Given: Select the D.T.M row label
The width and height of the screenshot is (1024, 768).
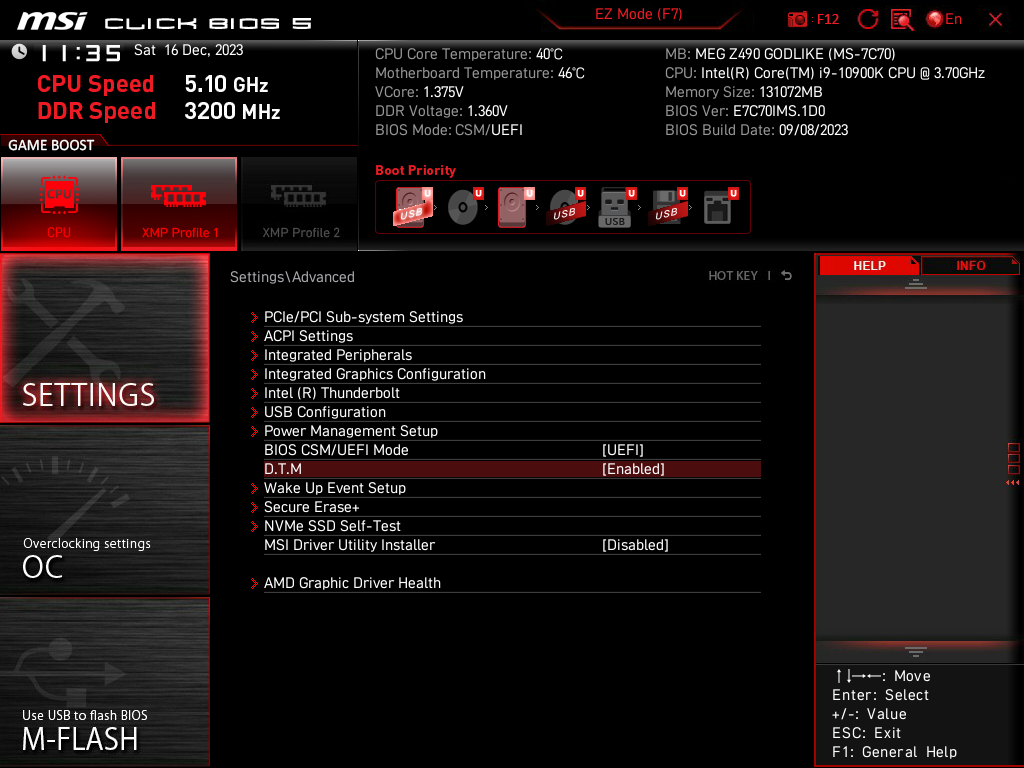Looking at the screenshot, I should (283, 469).
